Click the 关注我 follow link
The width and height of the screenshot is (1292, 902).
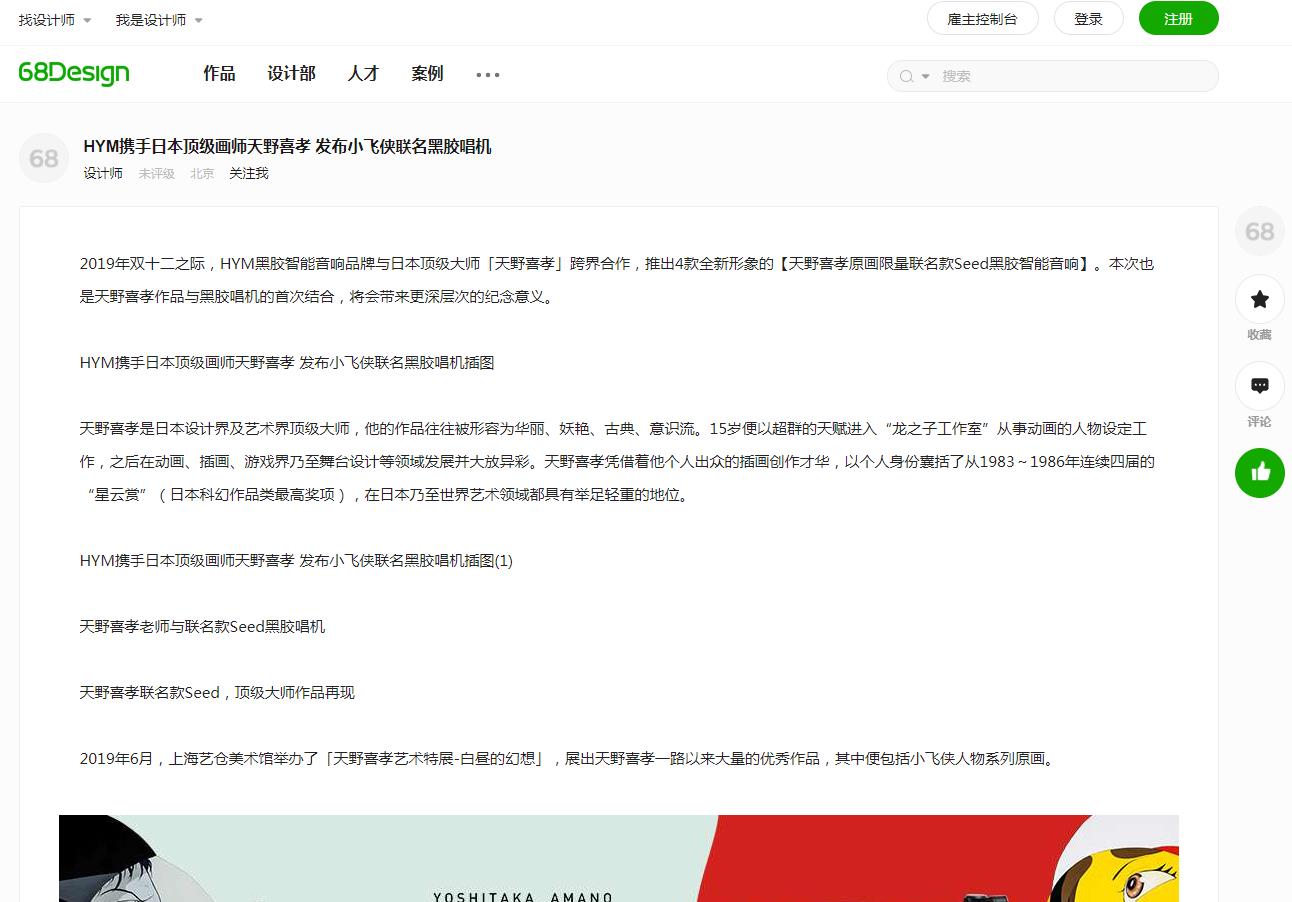(x=249, y=173)
